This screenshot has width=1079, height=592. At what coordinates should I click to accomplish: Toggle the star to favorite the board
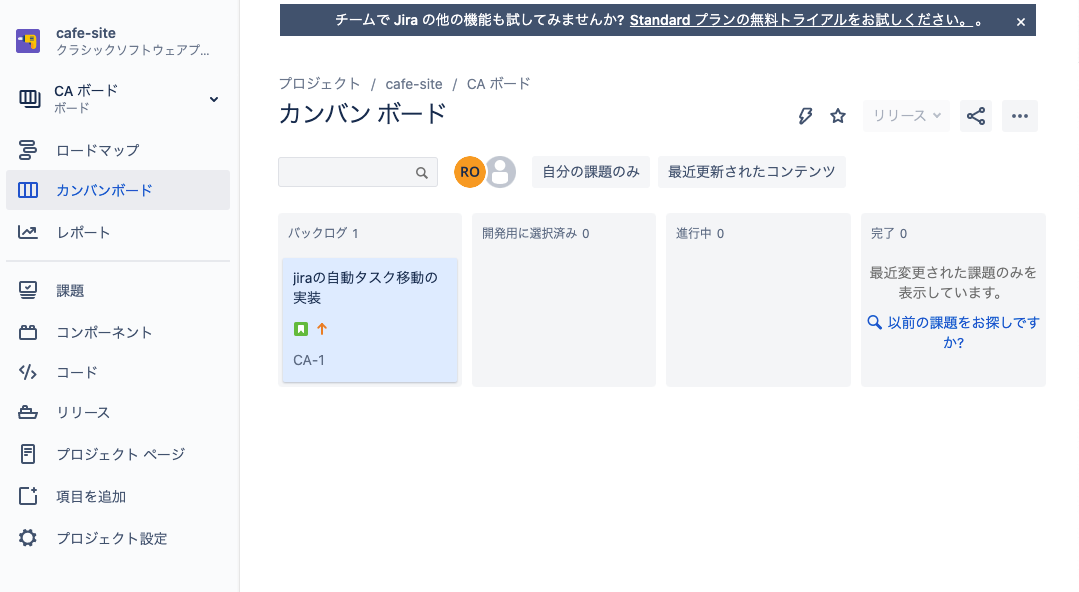pyautogui.click(x=838, y=116)
